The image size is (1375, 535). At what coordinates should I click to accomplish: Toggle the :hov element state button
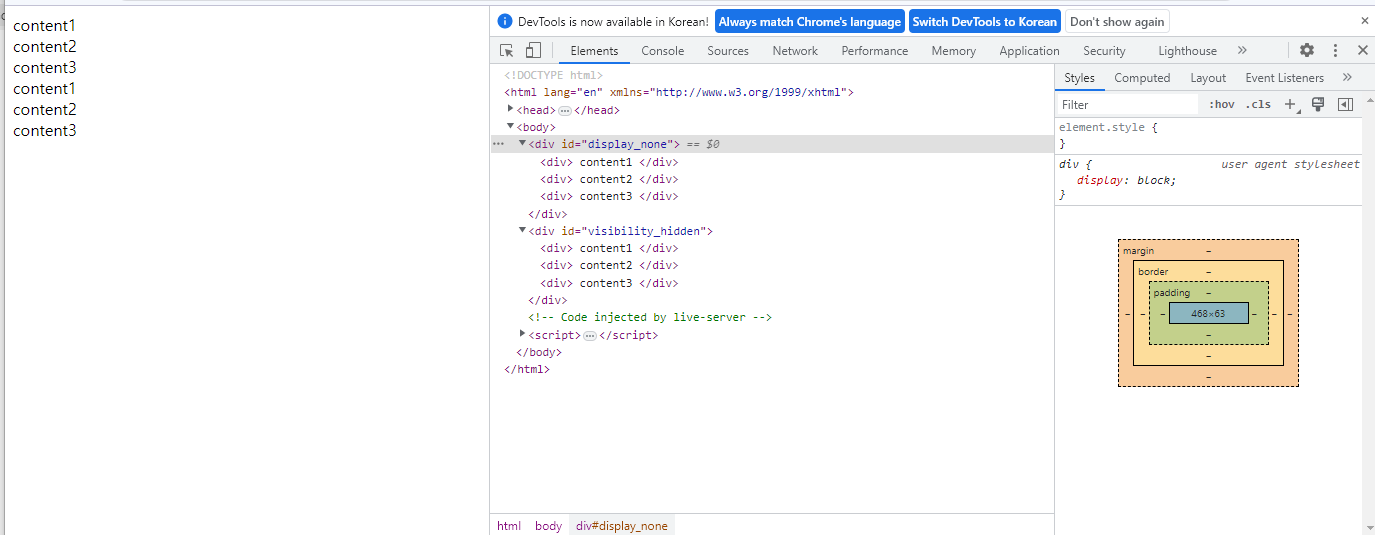point(1222,104)
